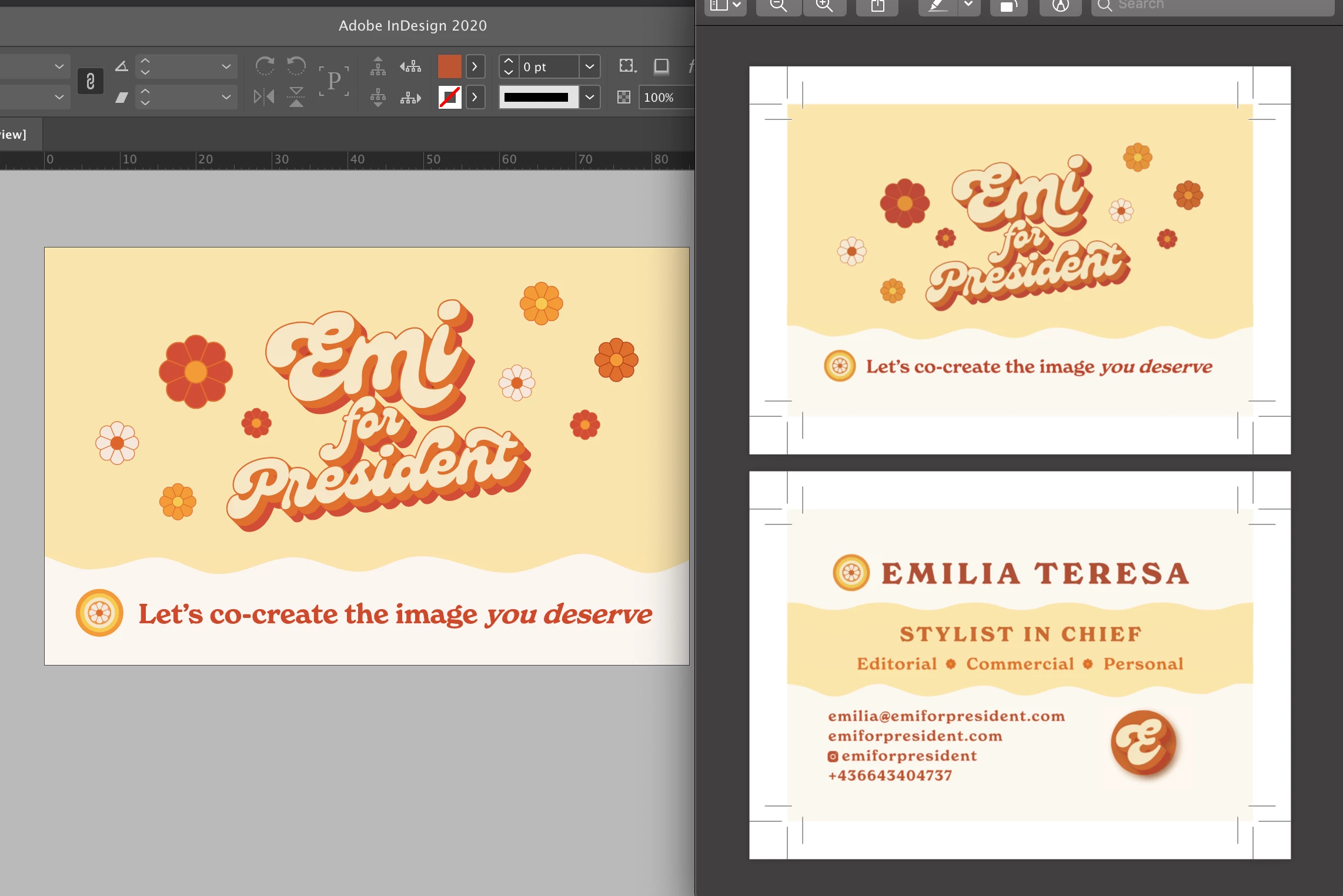1343x896 pixels.
Task: Open the stroke weight dropdown
Action: coord(589,66)
